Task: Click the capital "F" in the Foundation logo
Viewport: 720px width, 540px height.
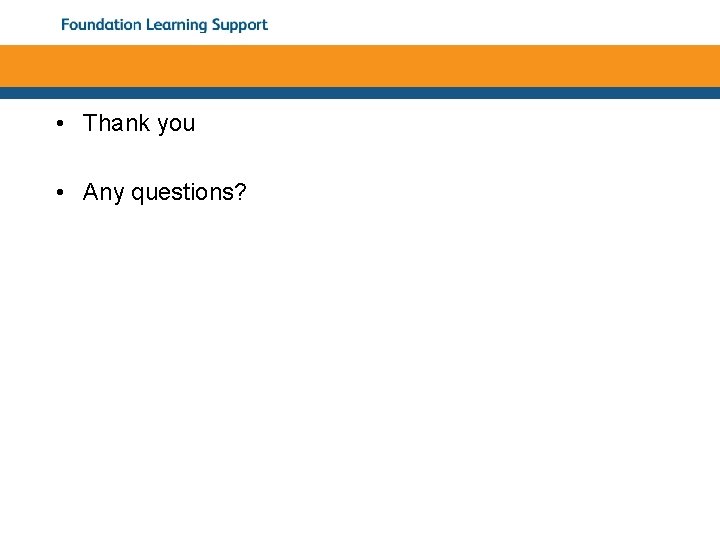Action: pyautogui.click(x=66, y=24)
